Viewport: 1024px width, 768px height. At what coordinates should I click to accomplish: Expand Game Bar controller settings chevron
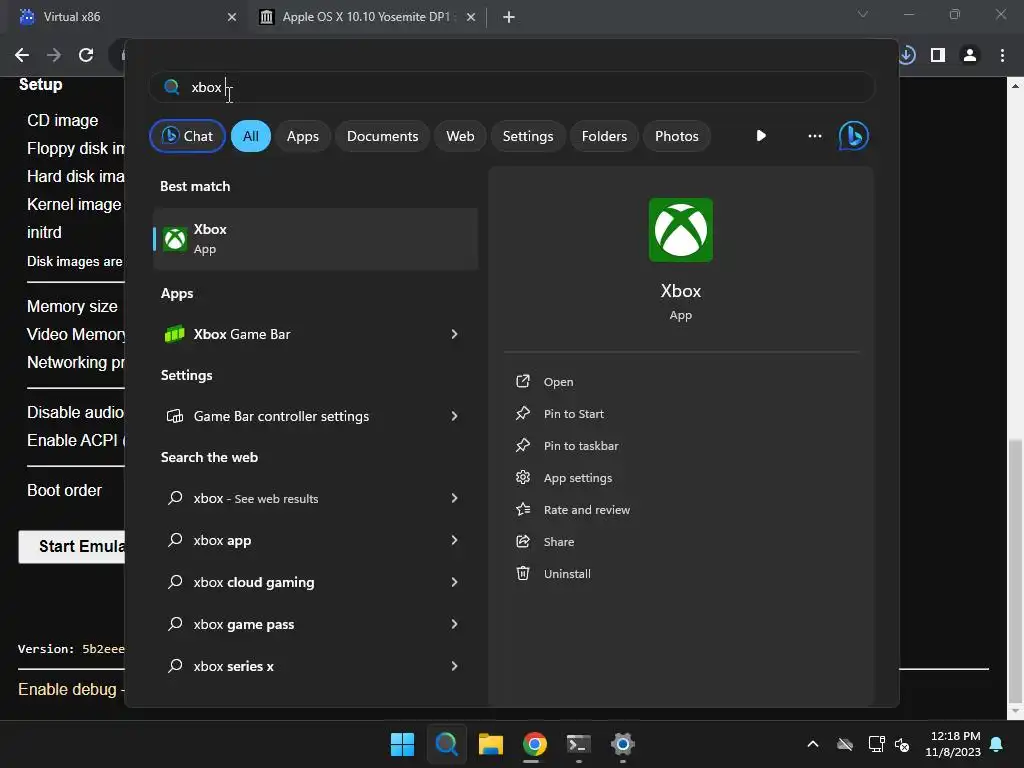[455, 416]
